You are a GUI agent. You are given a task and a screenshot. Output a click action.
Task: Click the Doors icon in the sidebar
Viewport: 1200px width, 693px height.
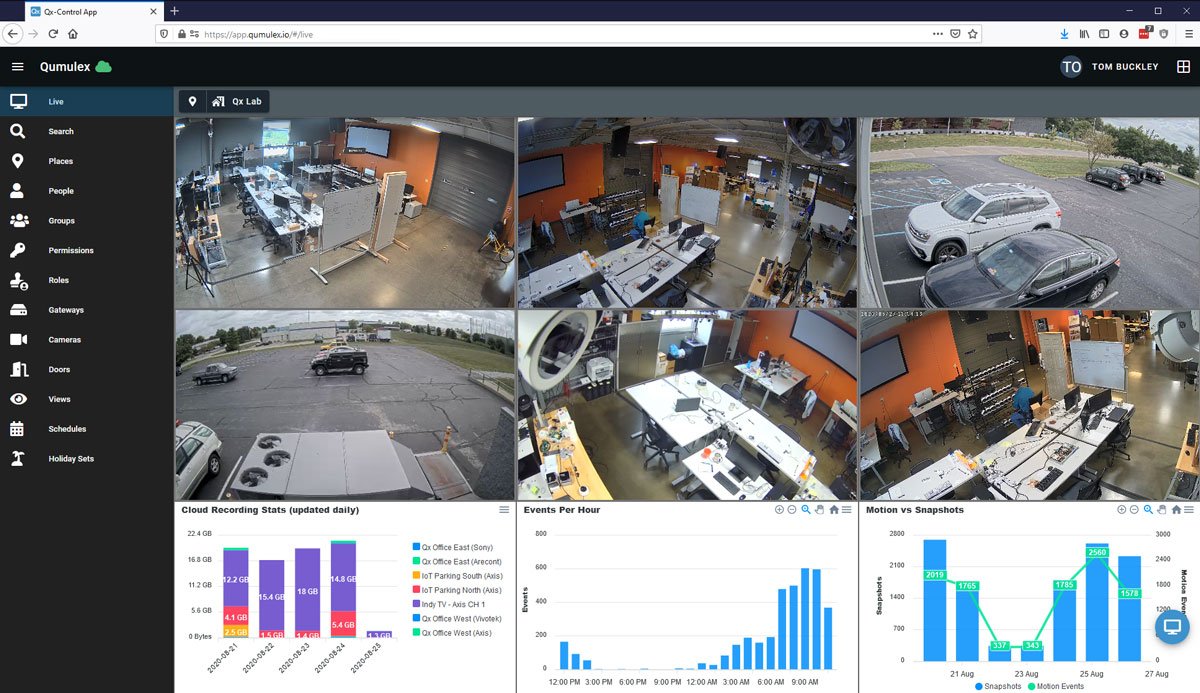[18, 369]
